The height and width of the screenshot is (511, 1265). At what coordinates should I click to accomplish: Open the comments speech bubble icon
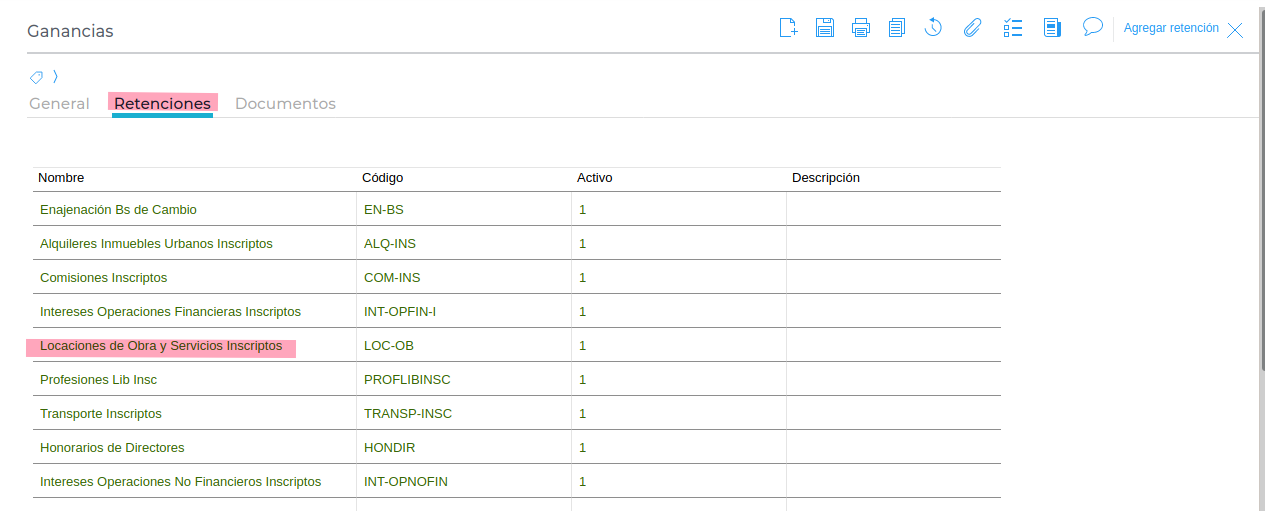coord(1092,27)
